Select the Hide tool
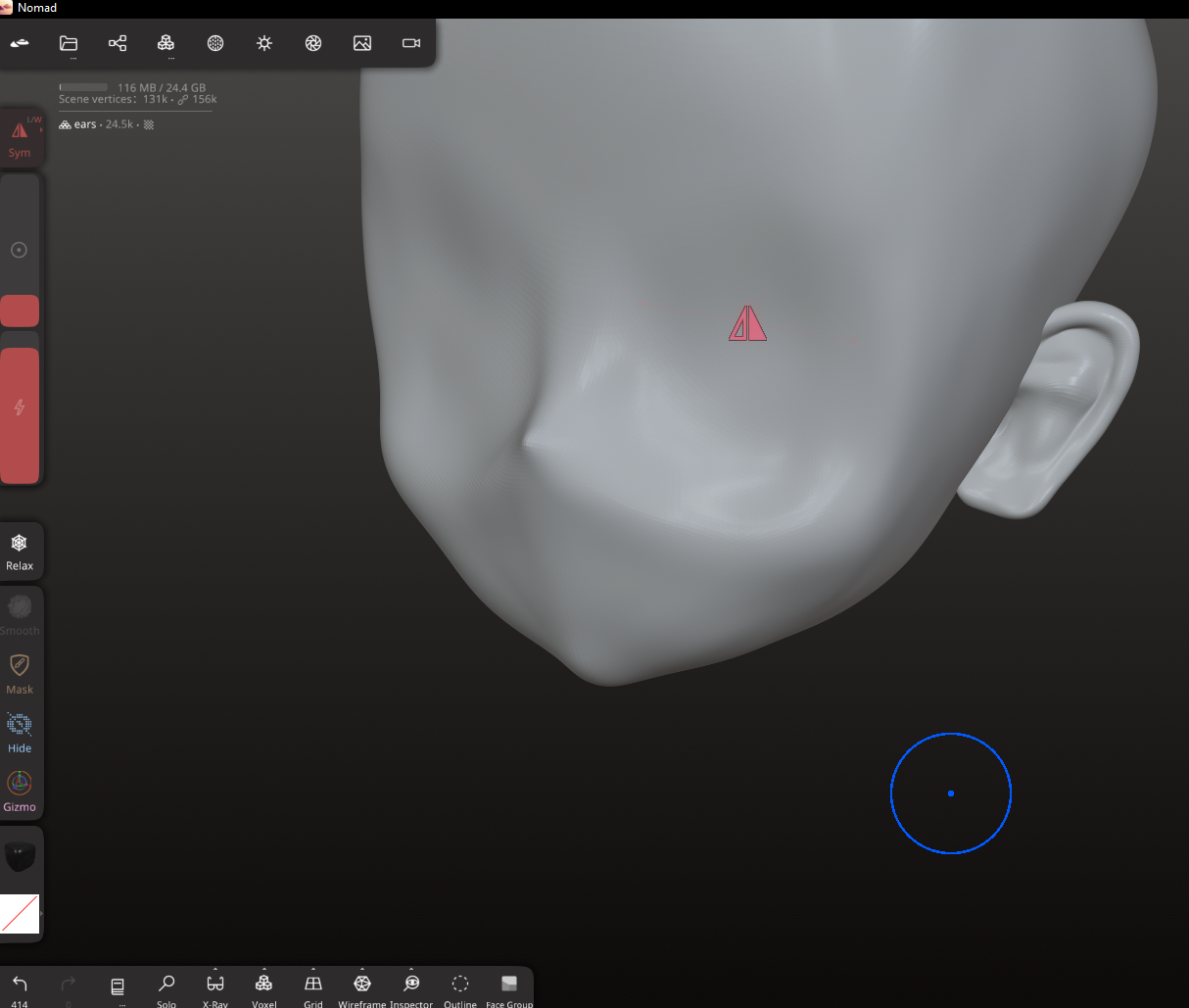 (20, 732)
